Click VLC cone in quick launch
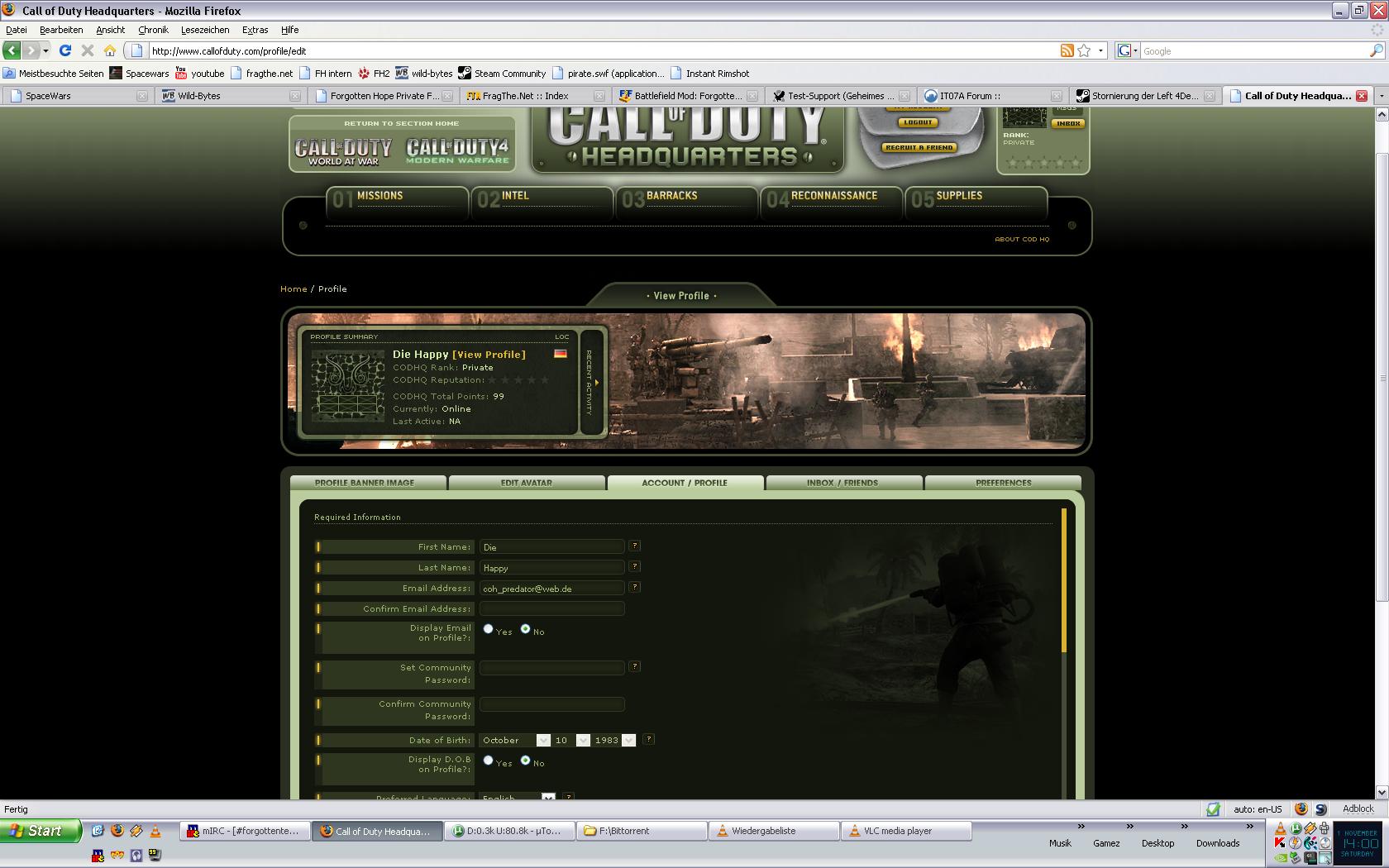This screenshot has height=868, width=1389. pyautogui.click(x=155, y=831)
